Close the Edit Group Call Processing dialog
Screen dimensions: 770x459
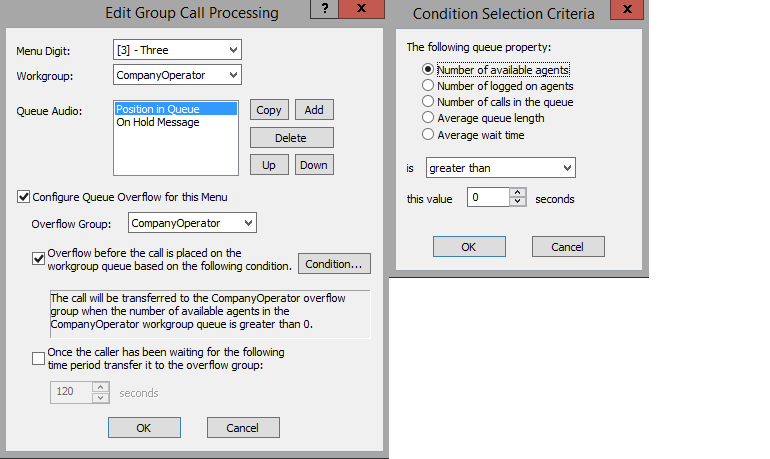click(361, 9)
